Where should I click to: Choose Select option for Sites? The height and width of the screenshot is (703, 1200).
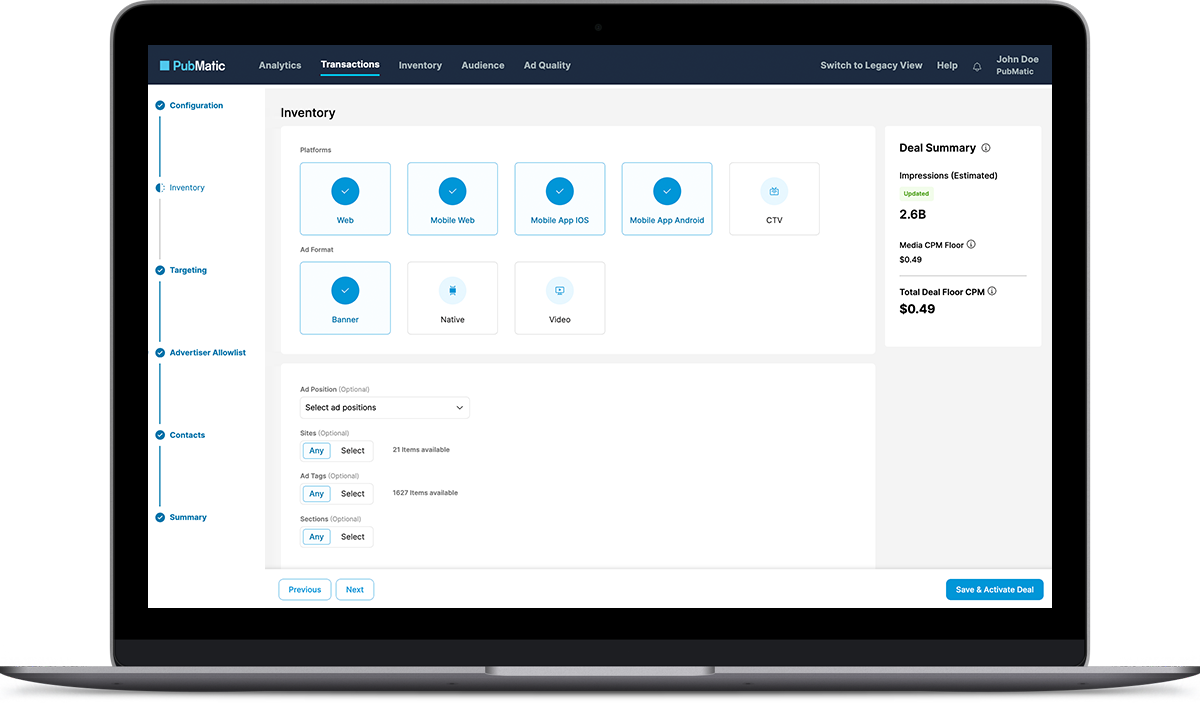353,451
